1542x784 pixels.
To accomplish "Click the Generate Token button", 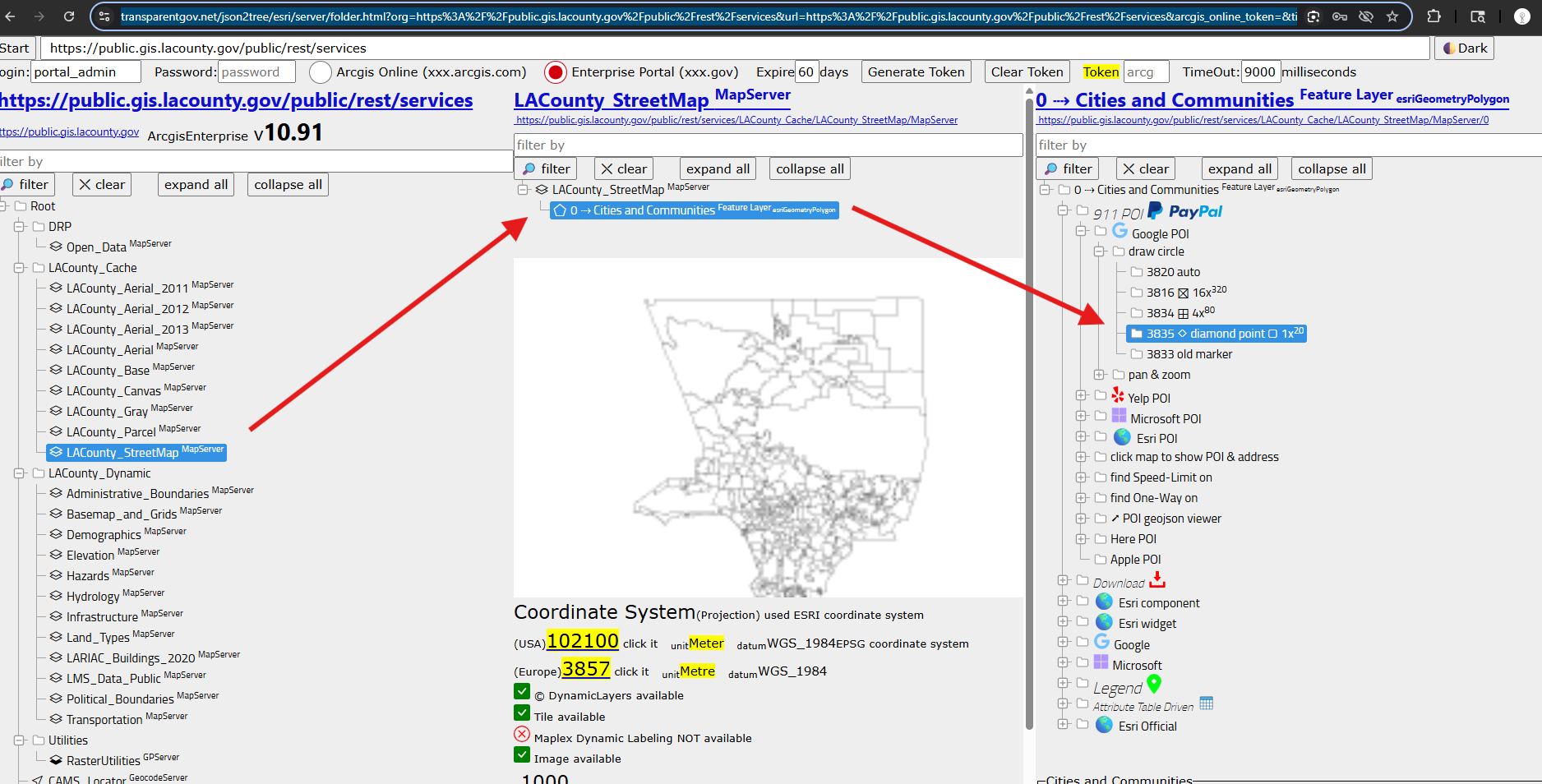I will click(x=916, y=72).
